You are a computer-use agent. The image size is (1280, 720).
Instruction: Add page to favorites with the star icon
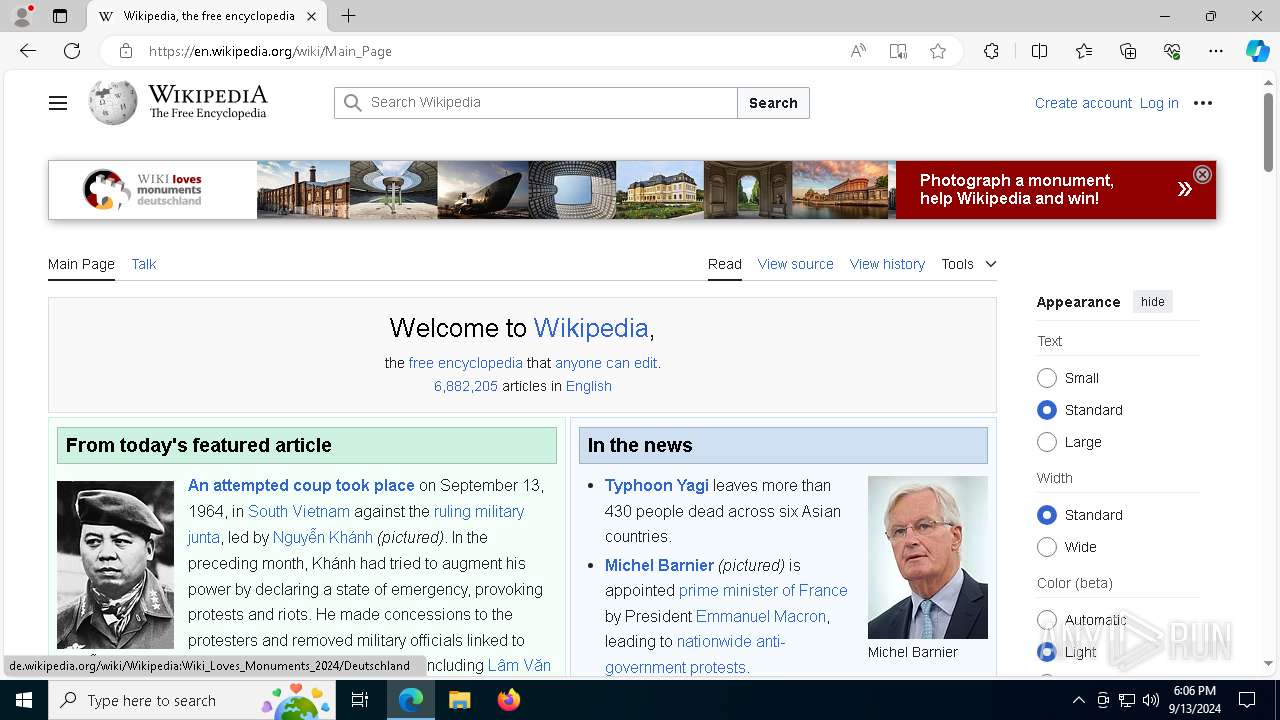tap(938, 51)
